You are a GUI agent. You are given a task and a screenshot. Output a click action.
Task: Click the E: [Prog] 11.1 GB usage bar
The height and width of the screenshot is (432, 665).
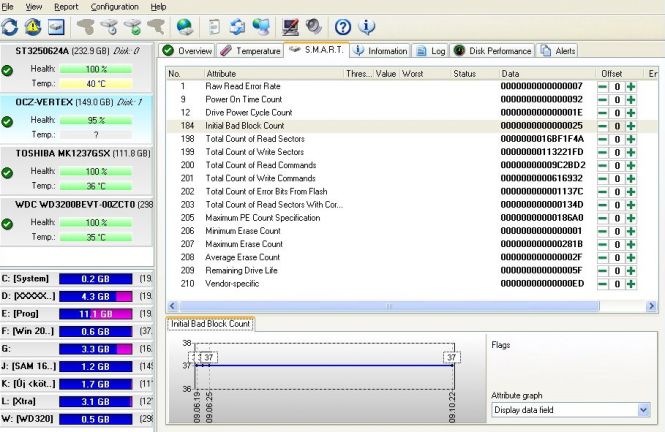pyautogui.click(x=95, y=314)
